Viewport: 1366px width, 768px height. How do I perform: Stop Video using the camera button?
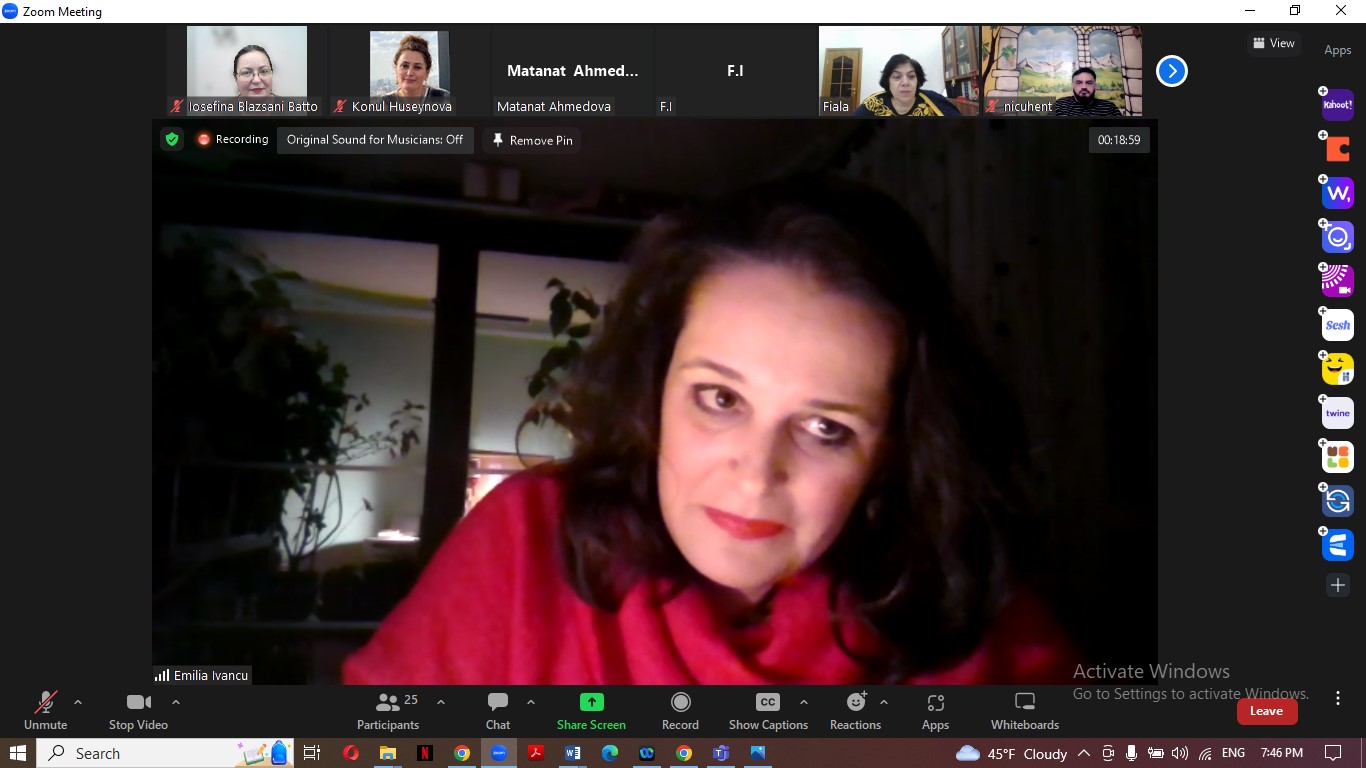[138, 711]
